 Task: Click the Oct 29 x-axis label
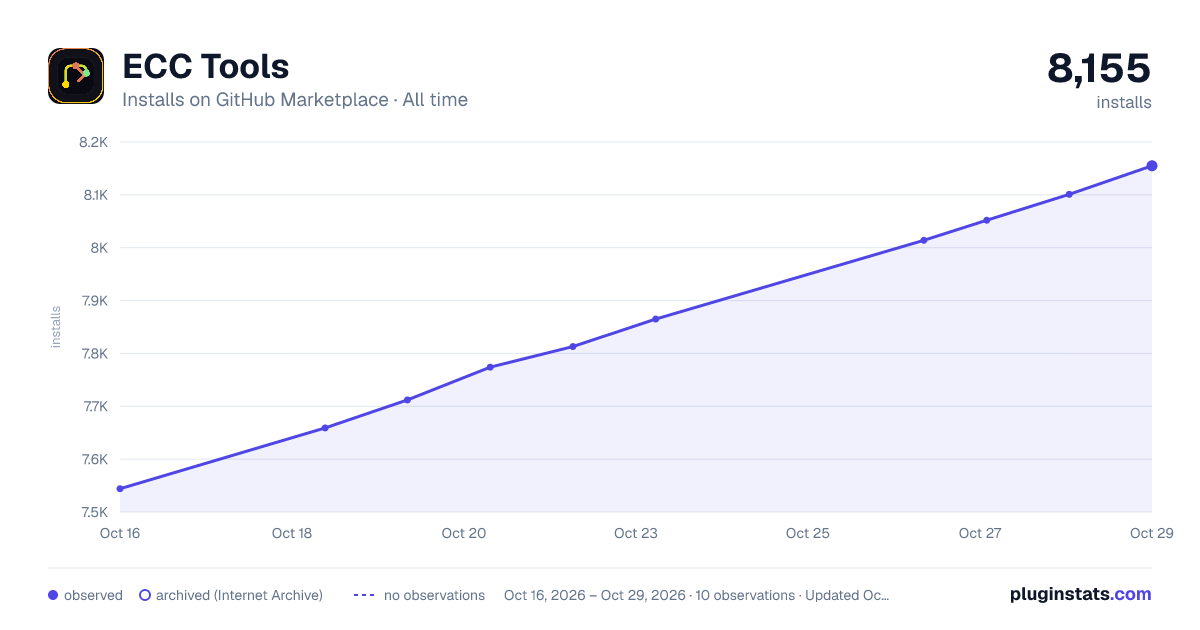tap(1151, 533)
